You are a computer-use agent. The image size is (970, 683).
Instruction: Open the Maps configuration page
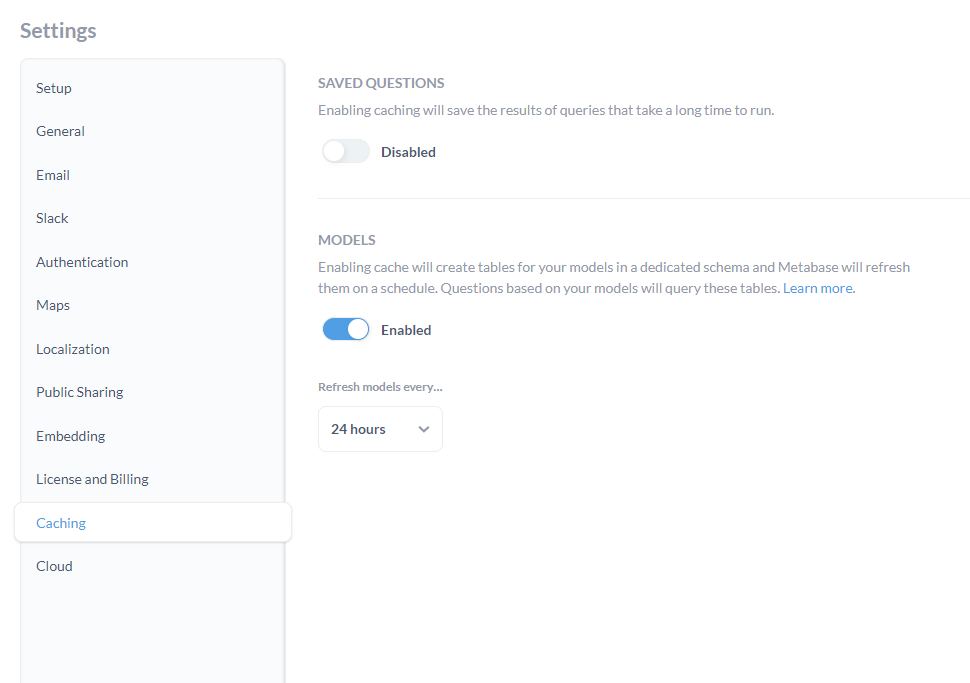coord(52,305)
